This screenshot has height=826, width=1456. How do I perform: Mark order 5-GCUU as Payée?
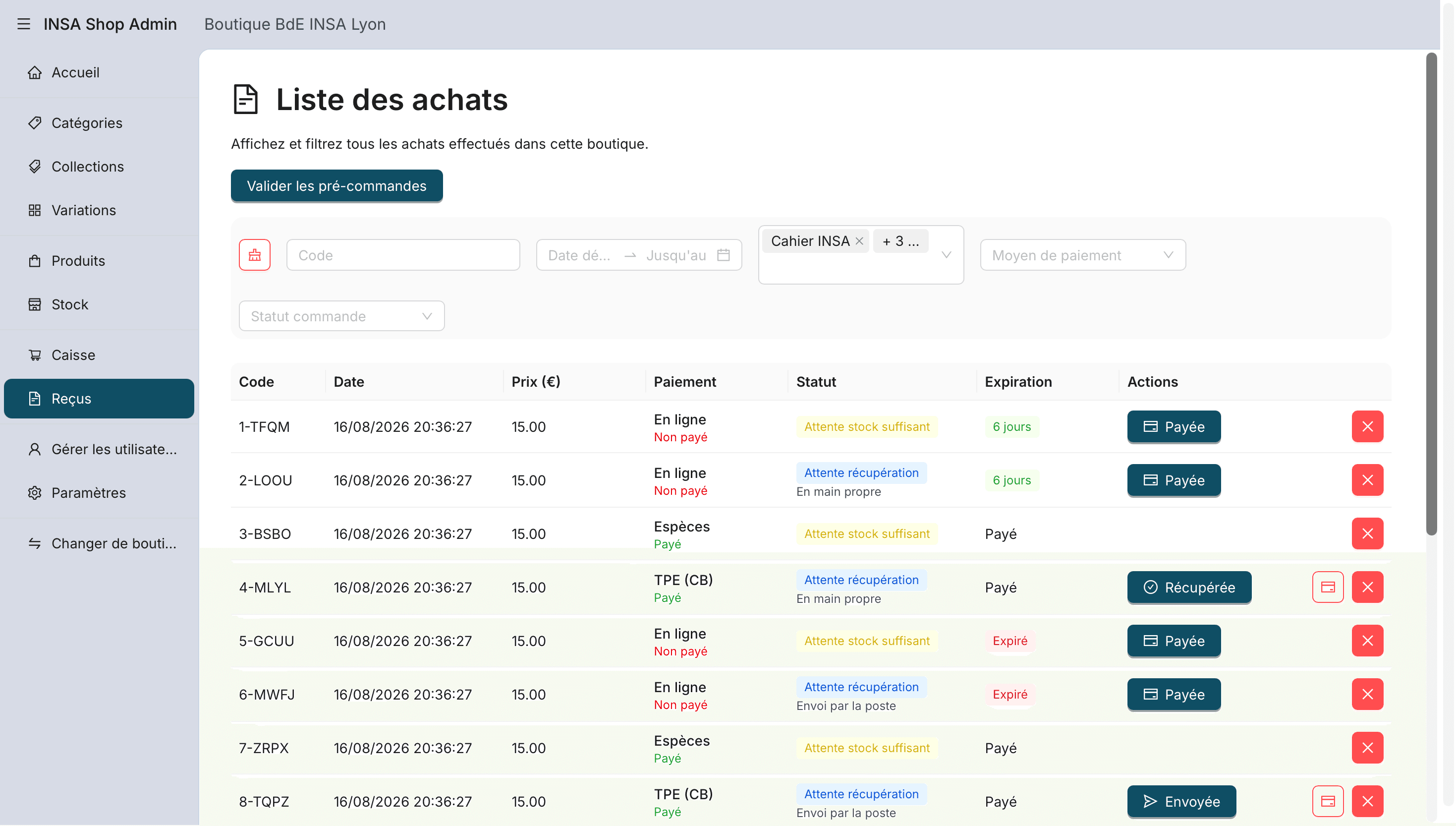1174,641
